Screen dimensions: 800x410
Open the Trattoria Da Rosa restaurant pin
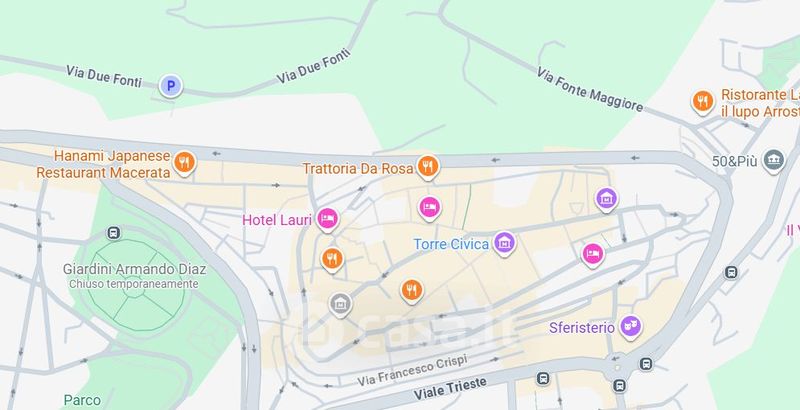pyautogui.click(x=428, y=167)
